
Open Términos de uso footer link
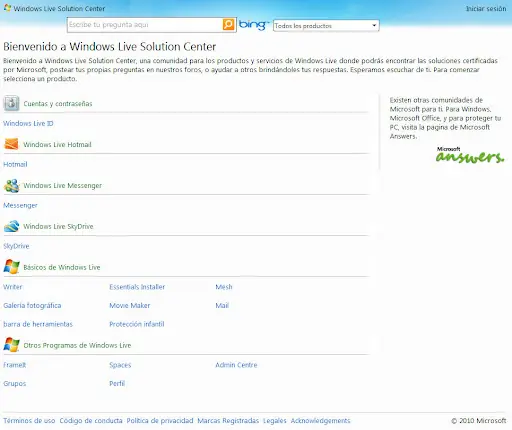29,421
